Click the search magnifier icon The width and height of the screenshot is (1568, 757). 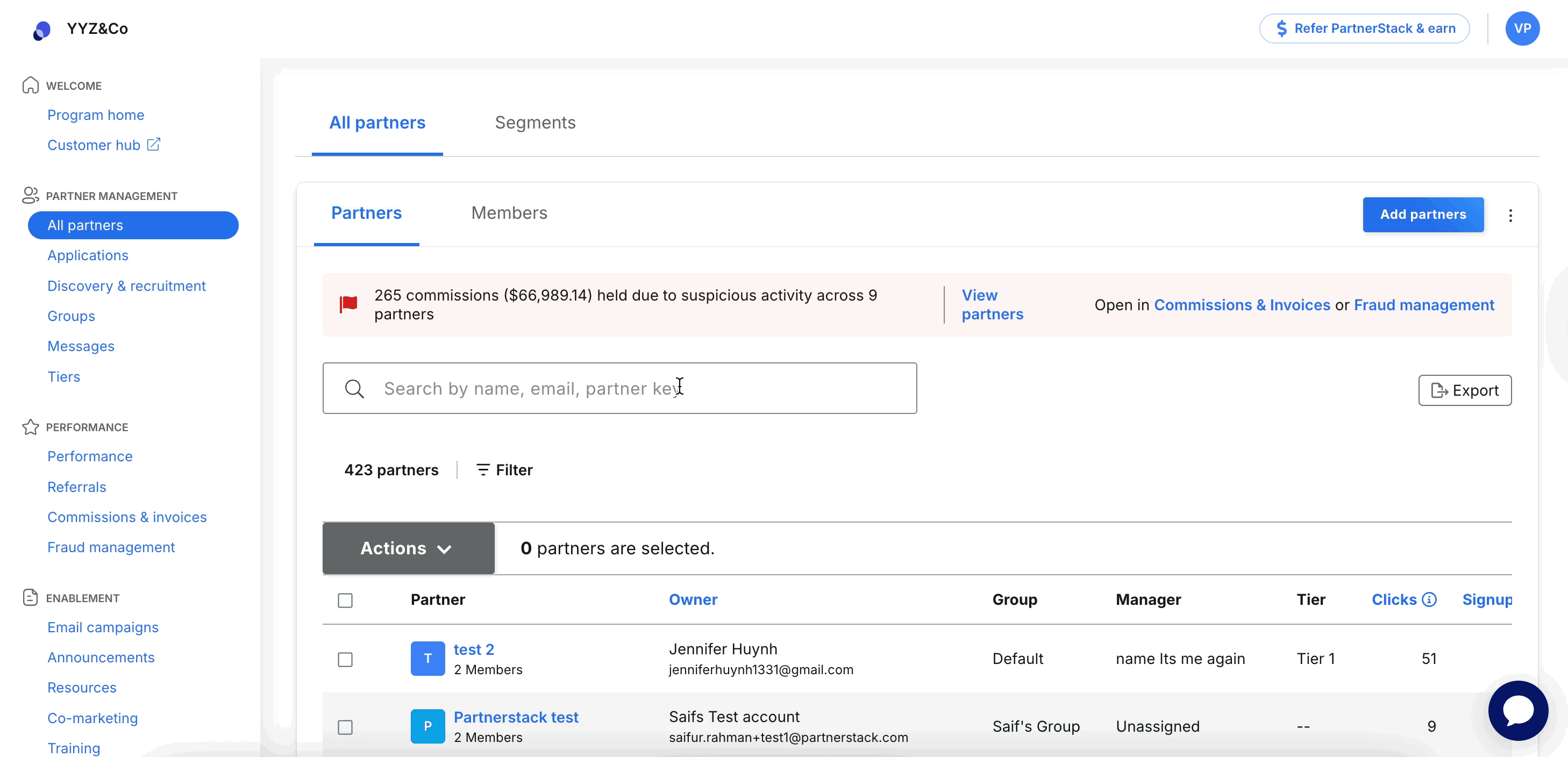tap(354, 388)
